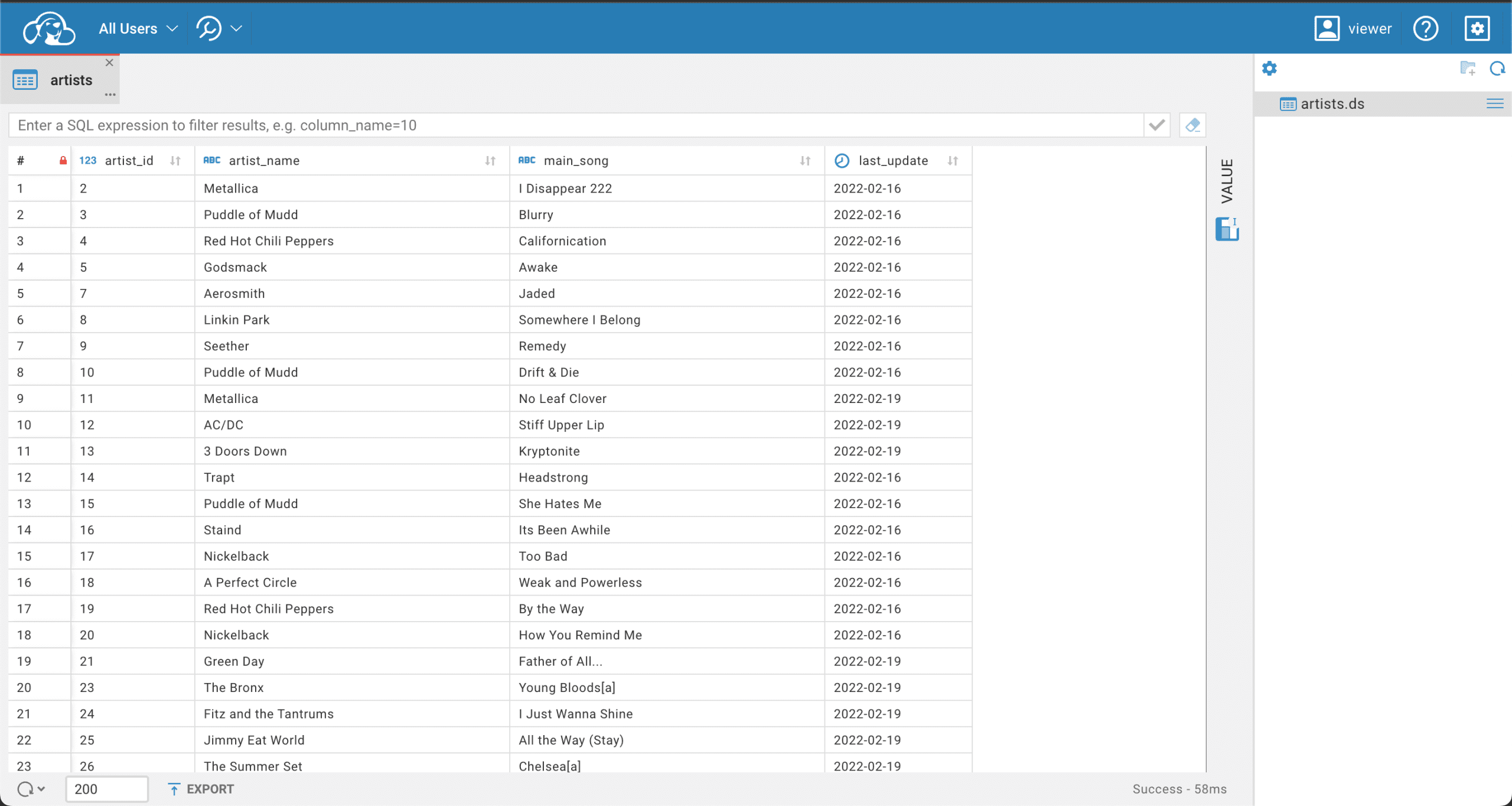This screenshot has height=806, width=1512.
Task: Select the Blurry song cell
Action: (x=667, y=214)
